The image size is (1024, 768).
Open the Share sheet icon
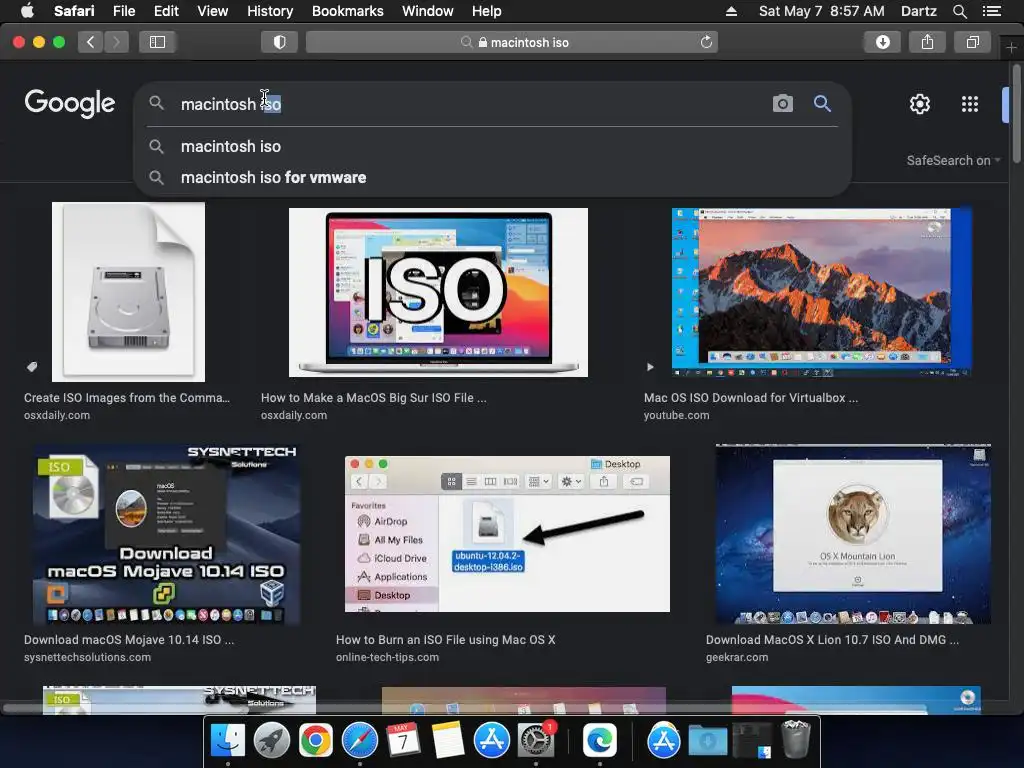[x=927, y=42]
